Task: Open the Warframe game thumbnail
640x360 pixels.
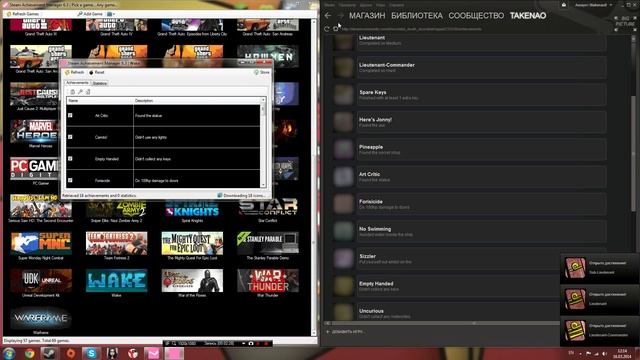Action: [41, 318]
